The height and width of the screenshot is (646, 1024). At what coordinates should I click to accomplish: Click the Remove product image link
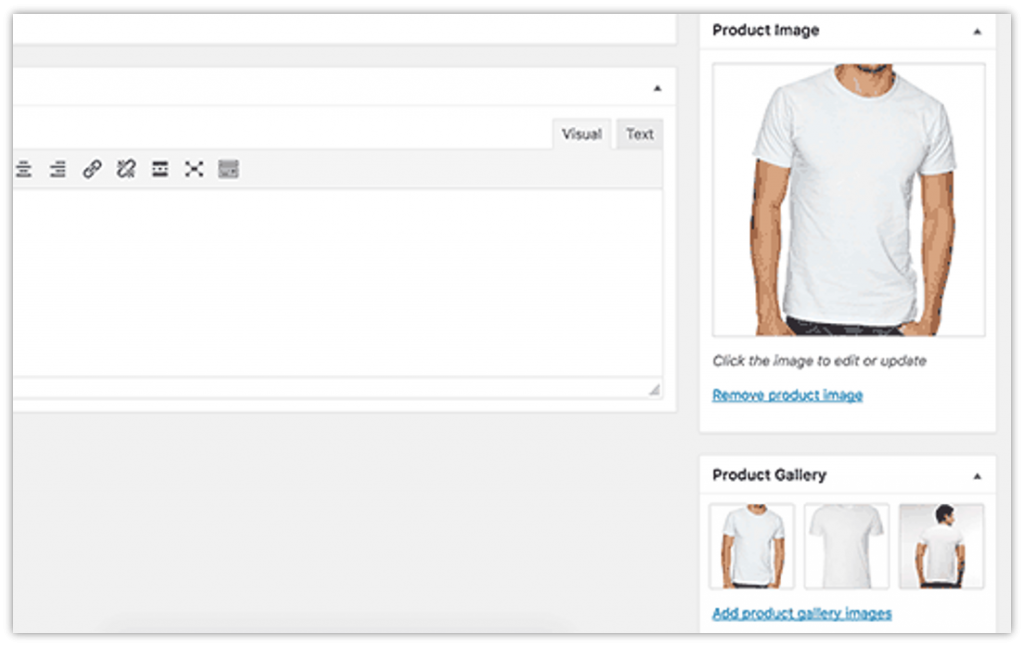click(786, 394)
